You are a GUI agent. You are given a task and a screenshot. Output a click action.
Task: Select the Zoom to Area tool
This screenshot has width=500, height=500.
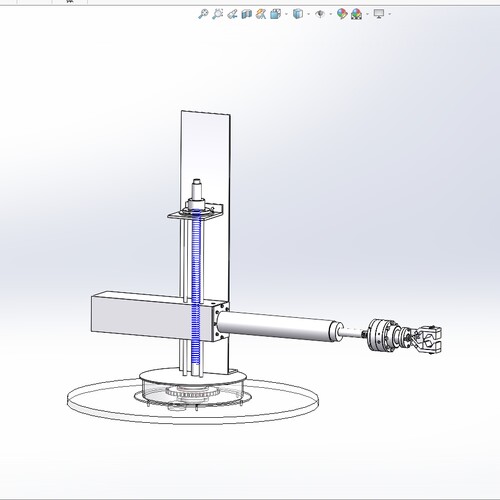[217, 14]
